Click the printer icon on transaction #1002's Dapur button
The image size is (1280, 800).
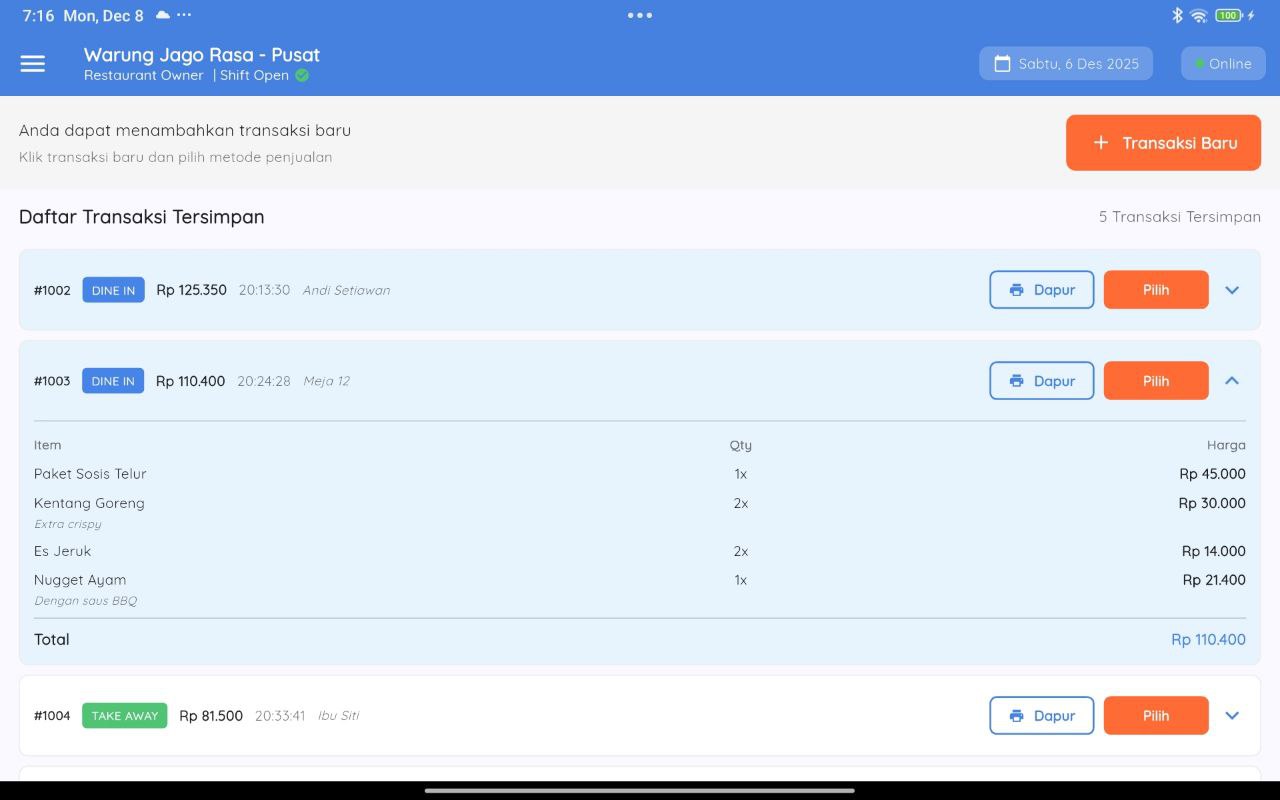pos(1014,290)
